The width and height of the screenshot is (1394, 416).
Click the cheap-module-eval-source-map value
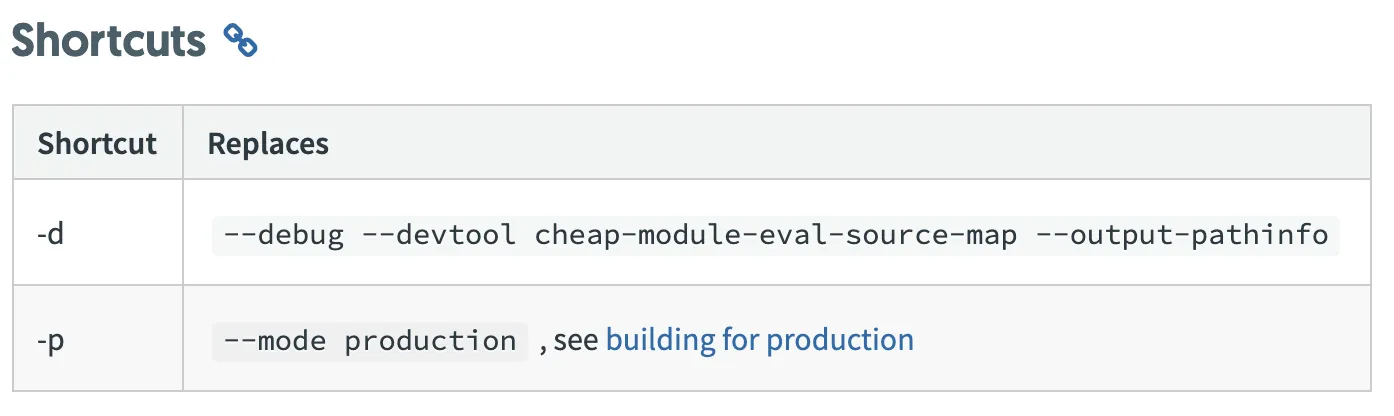pos(775,236)
